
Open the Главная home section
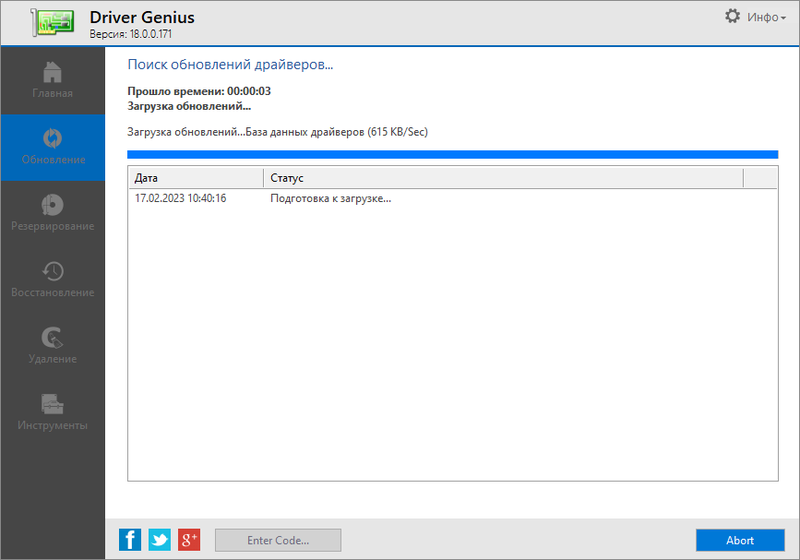[x=53, y=81]
